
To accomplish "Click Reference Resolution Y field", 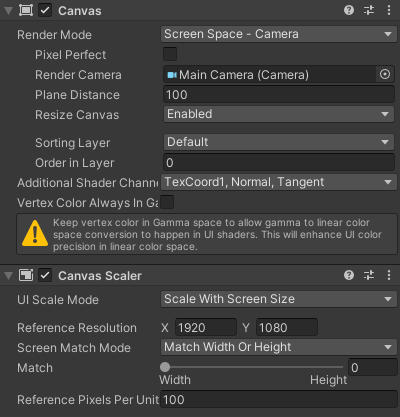I will click(x=287, y=327).
